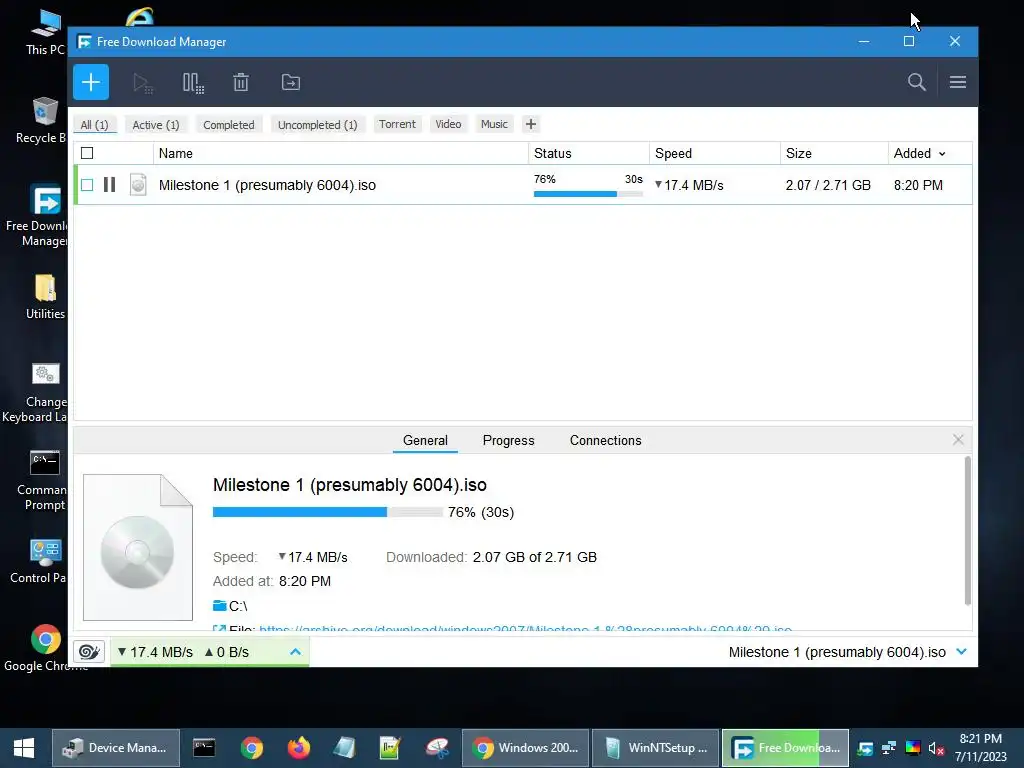Open the snipping tool icon in the taskbar

438,748
